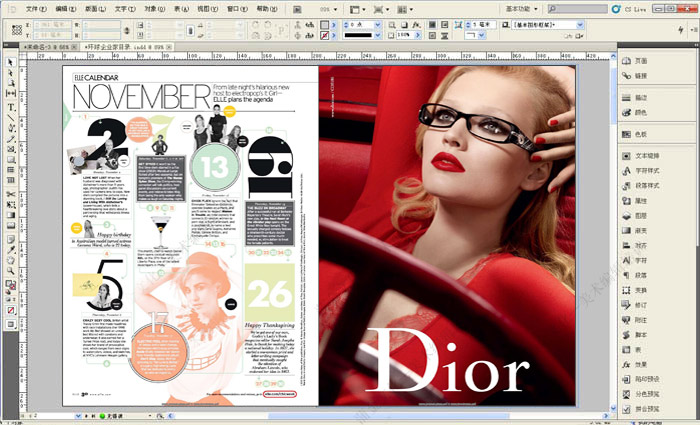
Task: Expand the corner shape dropdown
Action: click(482, 35)
